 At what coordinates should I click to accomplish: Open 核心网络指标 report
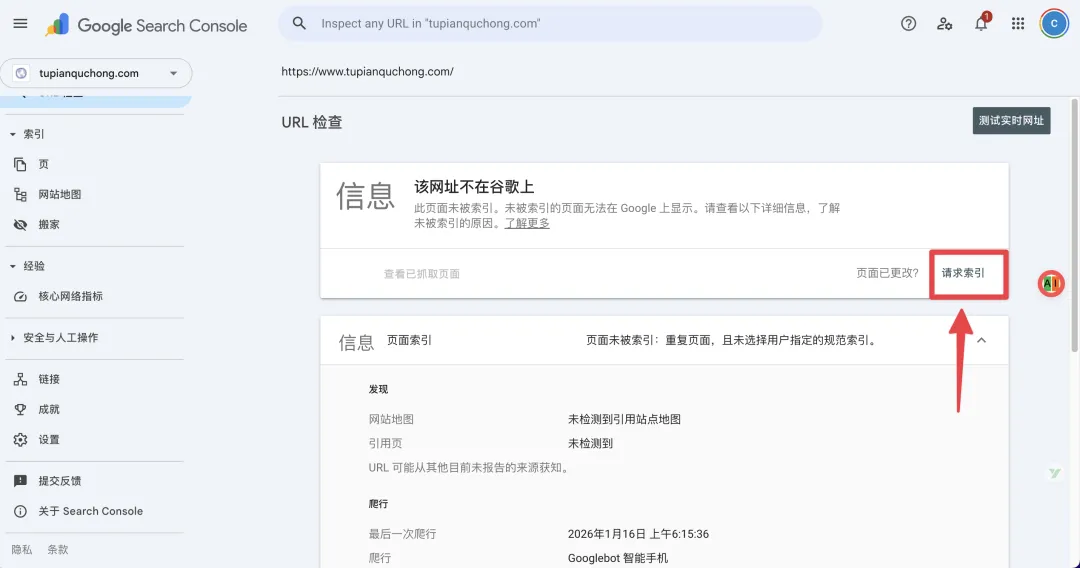pos(70,296)
